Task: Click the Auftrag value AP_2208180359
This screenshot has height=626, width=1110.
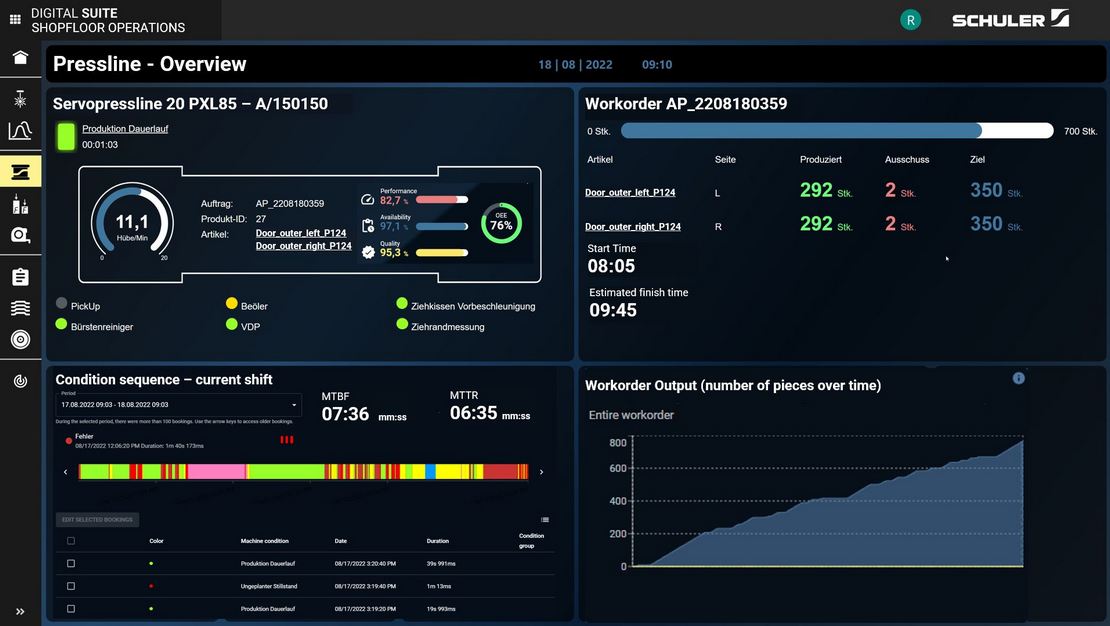Action: pyautogui.click(x=290, y=203)
